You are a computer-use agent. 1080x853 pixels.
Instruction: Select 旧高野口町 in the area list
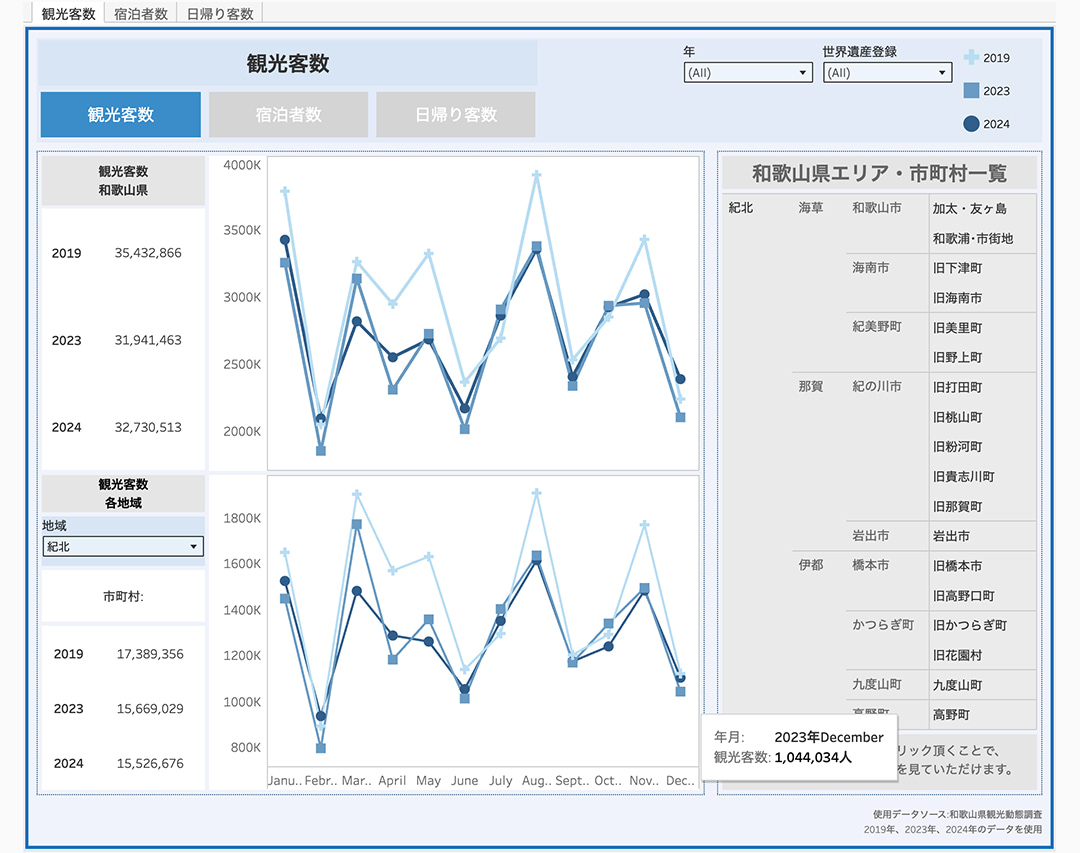click(x=963, y=596)
